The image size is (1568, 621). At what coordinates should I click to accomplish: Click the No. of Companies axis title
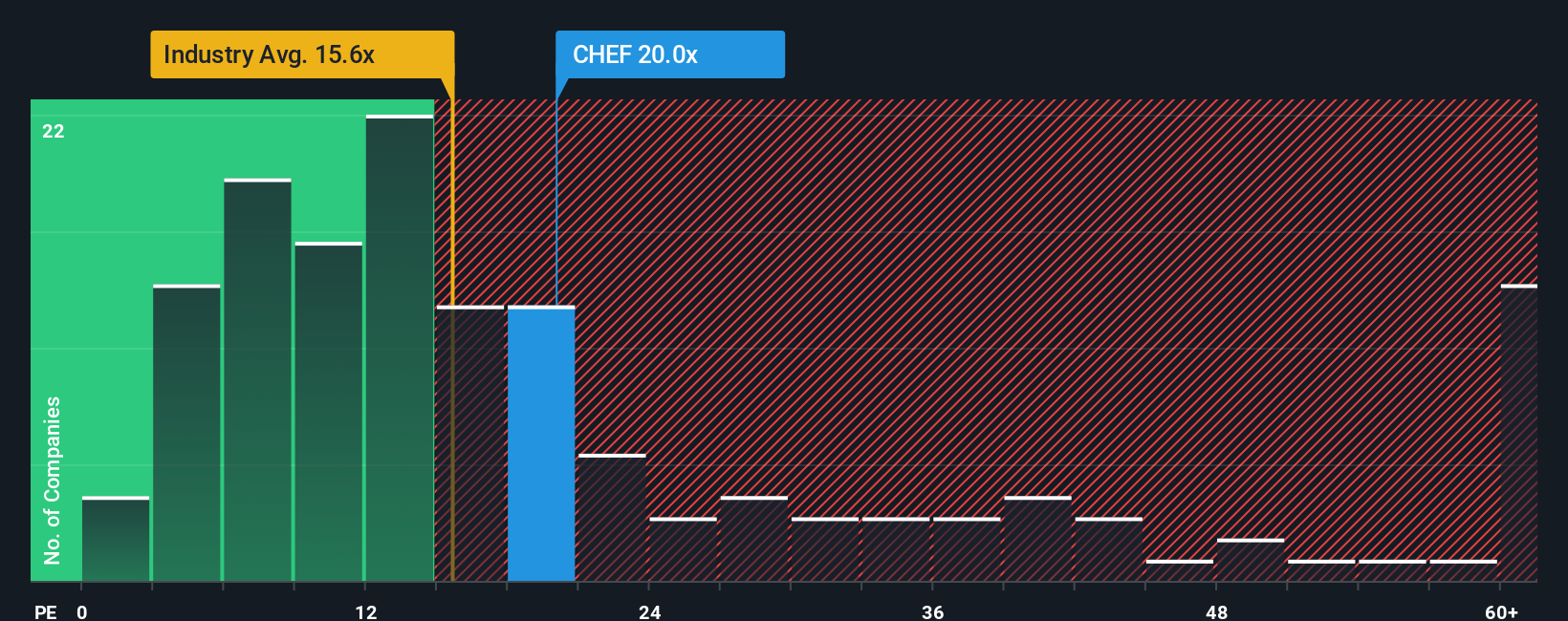click(53, 480)
